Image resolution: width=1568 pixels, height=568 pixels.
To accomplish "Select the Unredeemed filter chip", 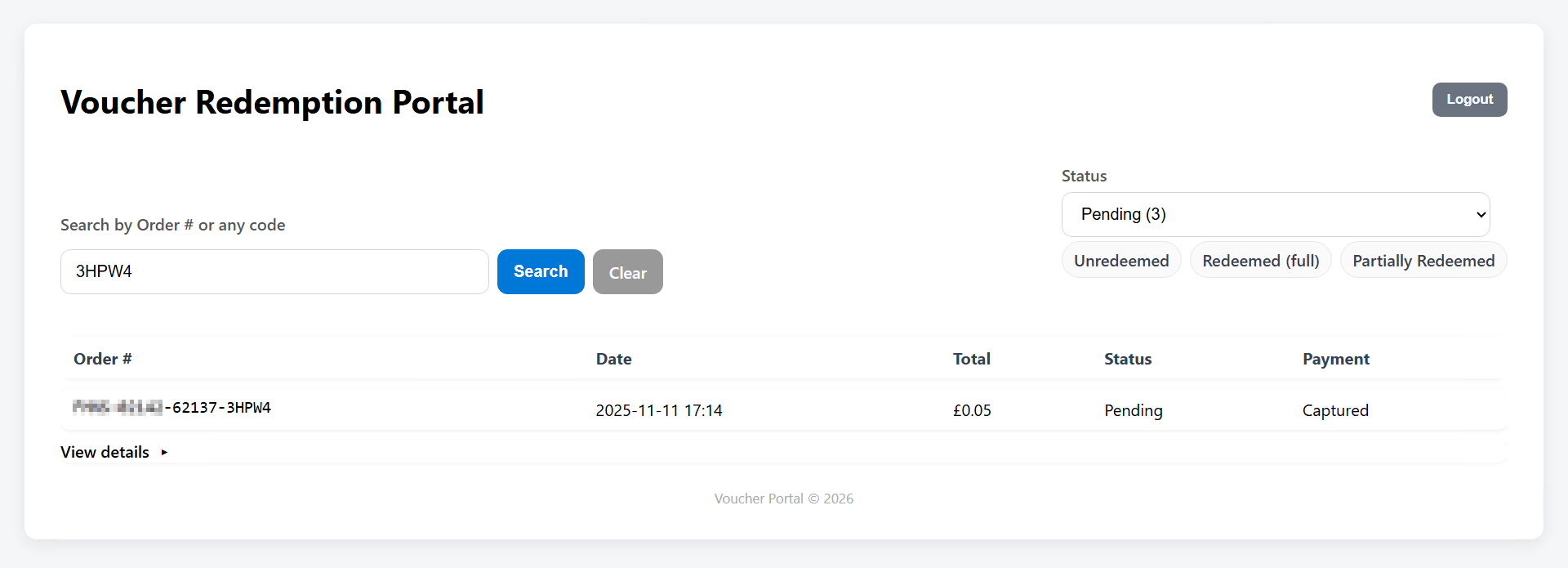I will 1120,261.
